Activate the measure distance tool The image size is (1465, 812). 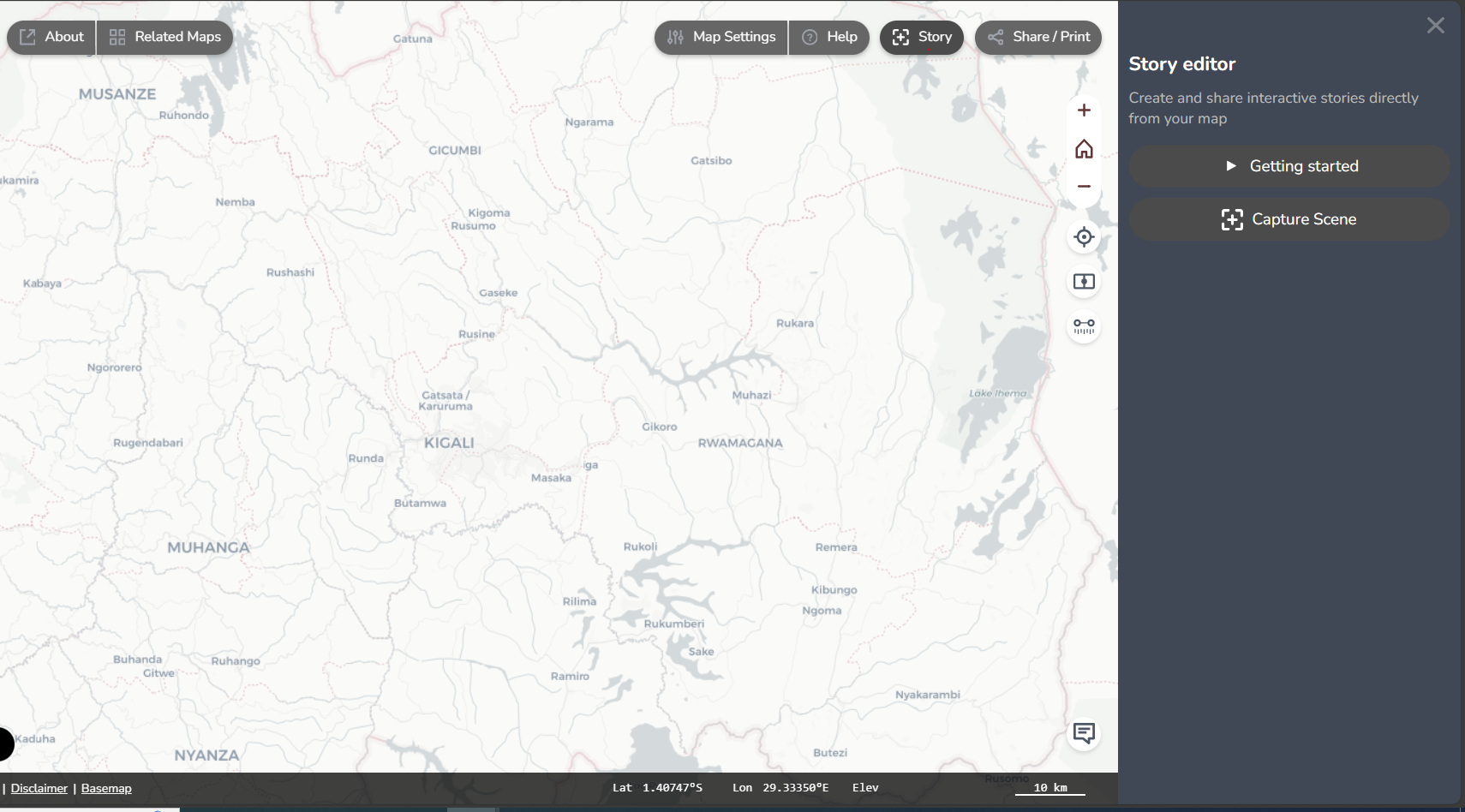(x=1084, y=326)
